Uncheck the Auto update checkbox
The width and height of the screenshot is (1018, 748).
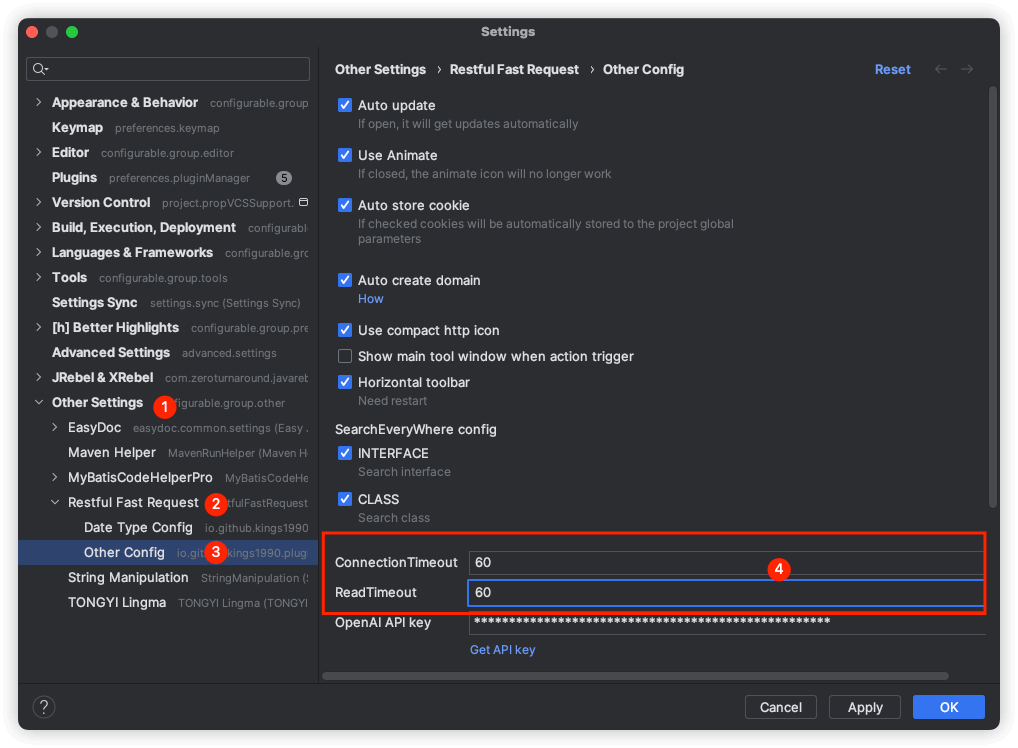click(345, 105)
